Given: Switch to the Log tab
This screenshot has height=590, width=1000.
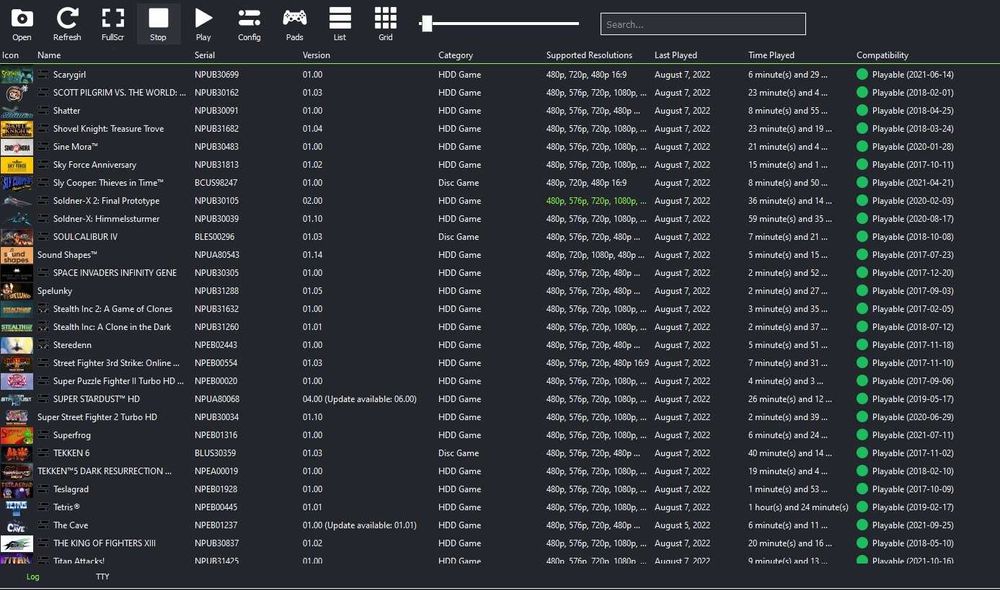Looking at the screenshot, I should (x=33, y=577).
